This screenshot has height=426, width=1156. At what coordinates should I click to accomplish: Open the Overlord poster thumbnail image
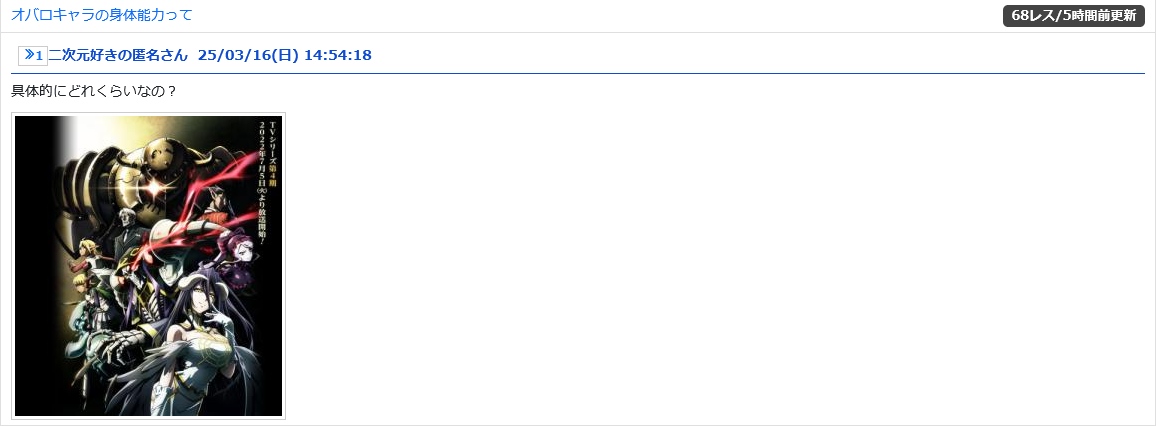[148, 266]
